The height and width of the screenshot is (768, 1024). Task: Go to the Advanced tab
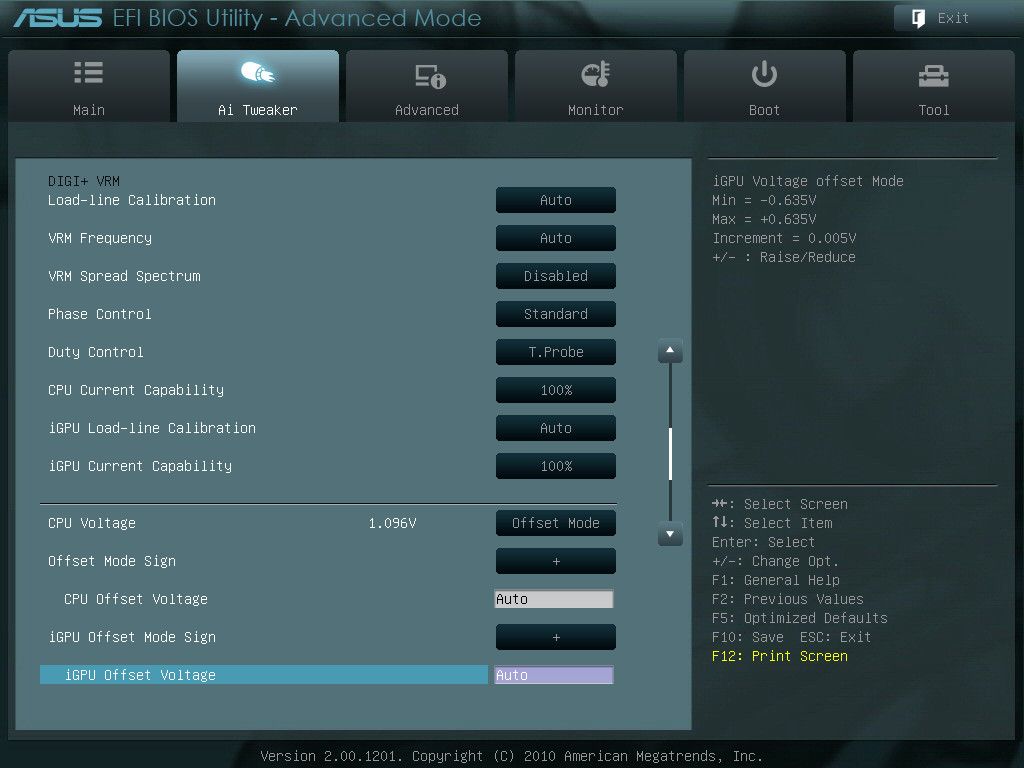[x=427, y=86]
